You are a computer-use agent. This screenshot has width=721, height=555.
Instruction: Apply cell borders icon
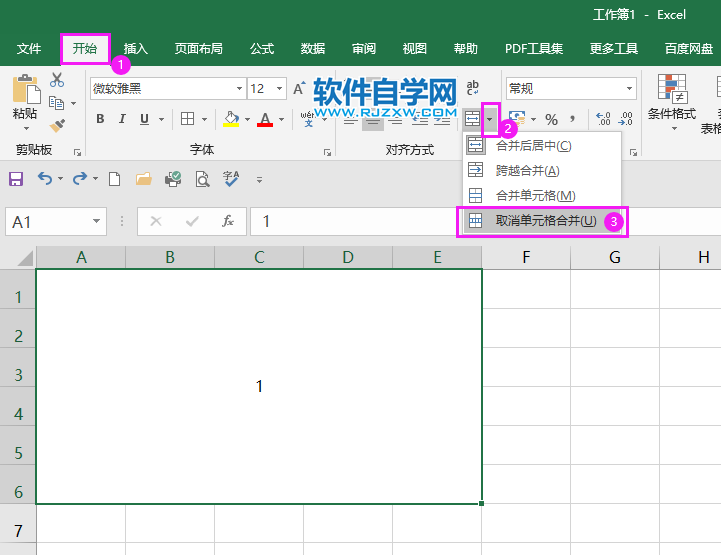click(187, 119)
